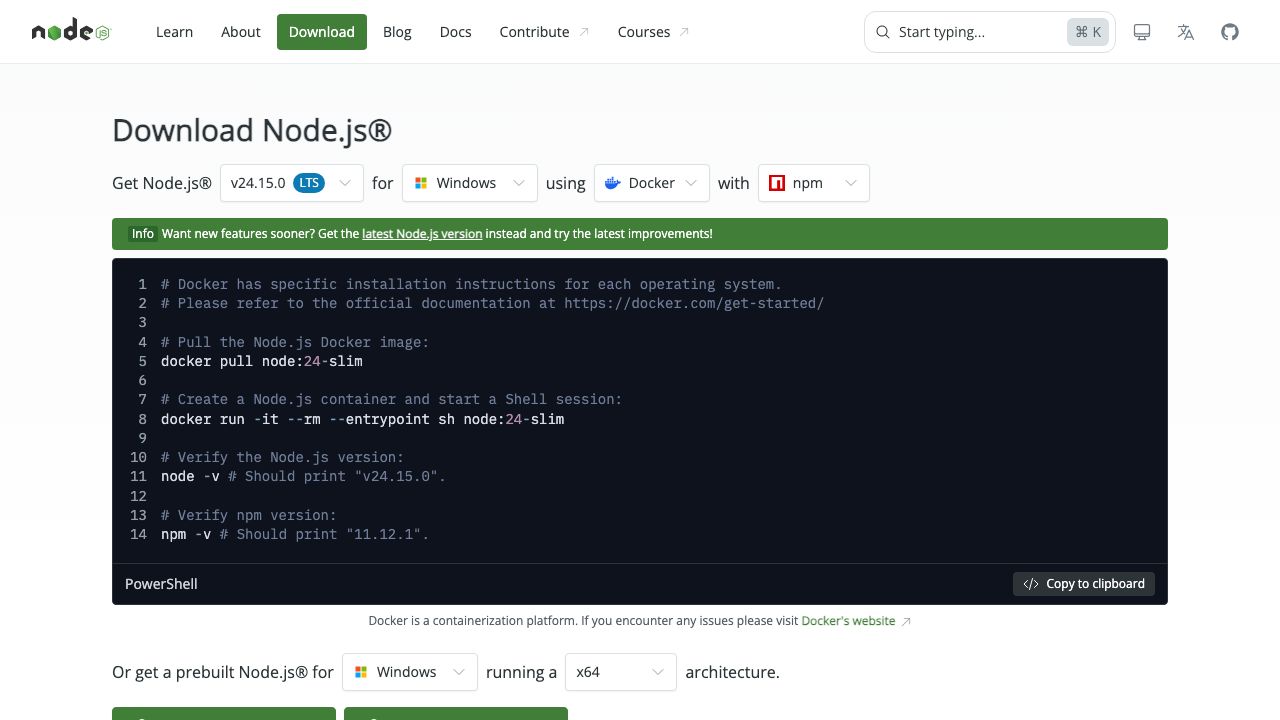
Task: Click the 'docker run -it --rm' command line
Action: click(363, 419)
